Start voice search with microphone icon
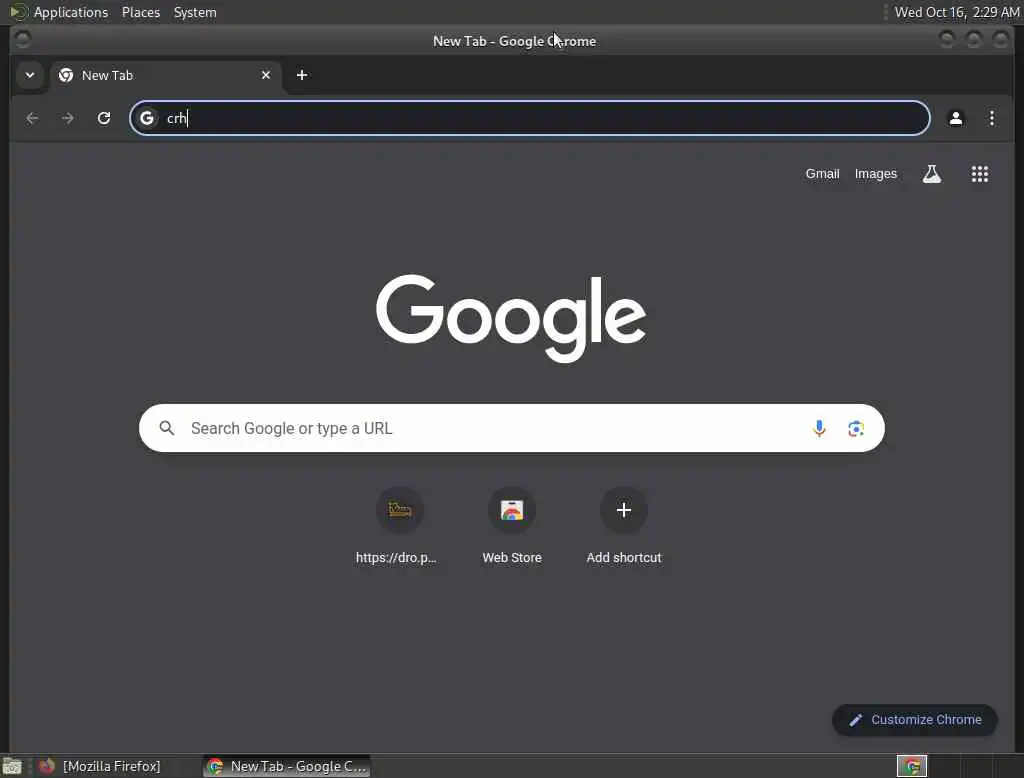 point(819,429)
